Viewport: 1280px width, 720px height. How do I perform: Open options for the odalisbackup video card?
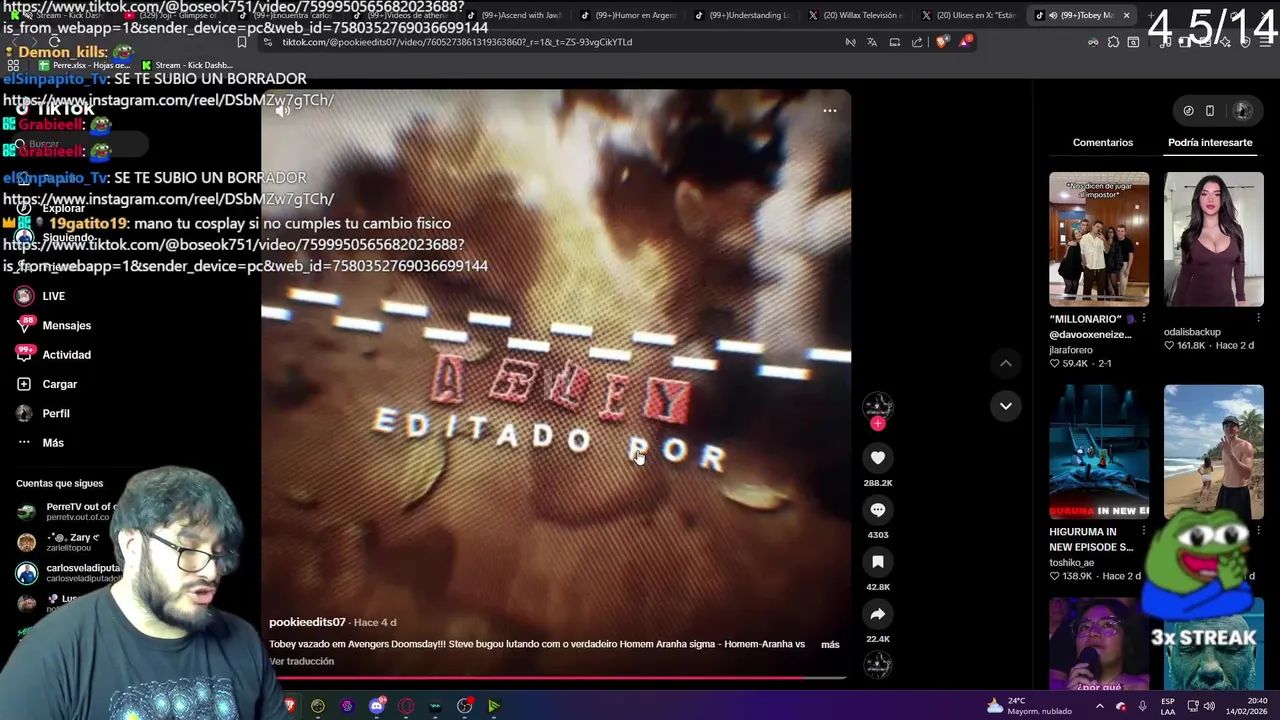[x=1258, y=319]
